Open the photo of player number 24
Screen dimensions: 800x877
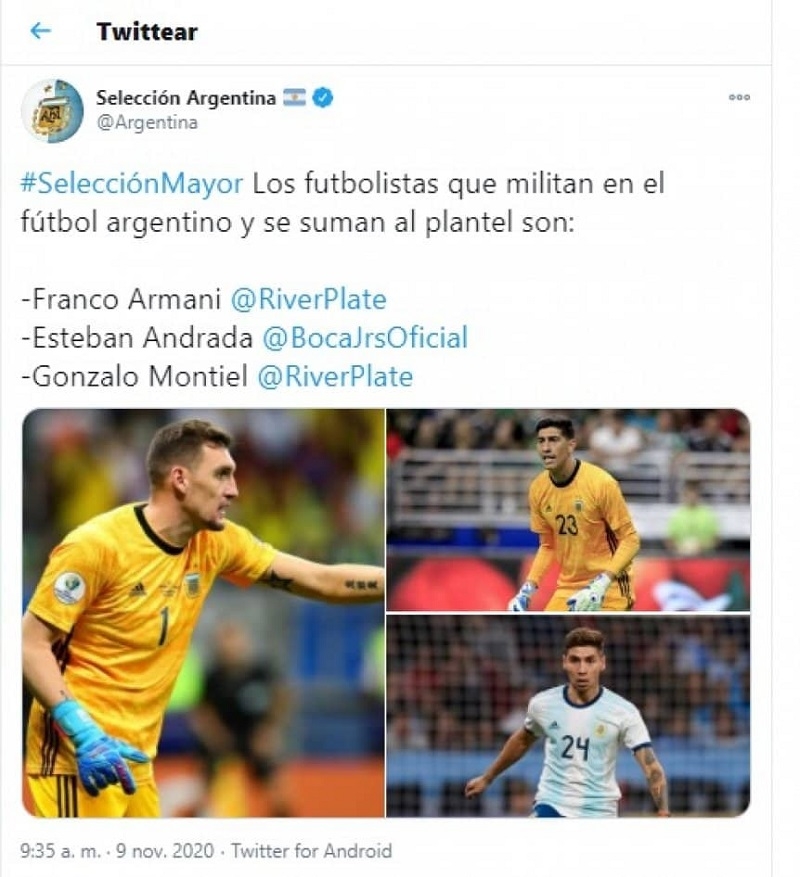[568, 716]
